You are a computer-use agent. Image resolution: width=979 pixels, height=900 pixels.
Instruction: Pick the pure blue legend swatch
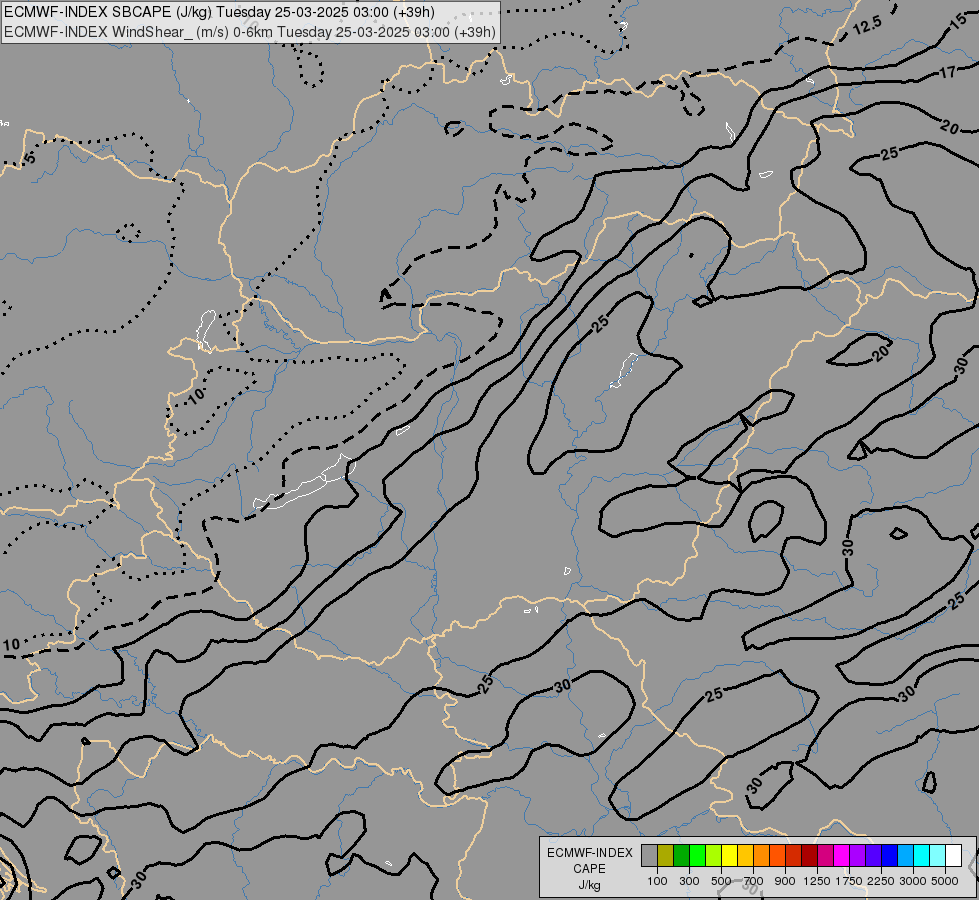click(x=890, y=855)
